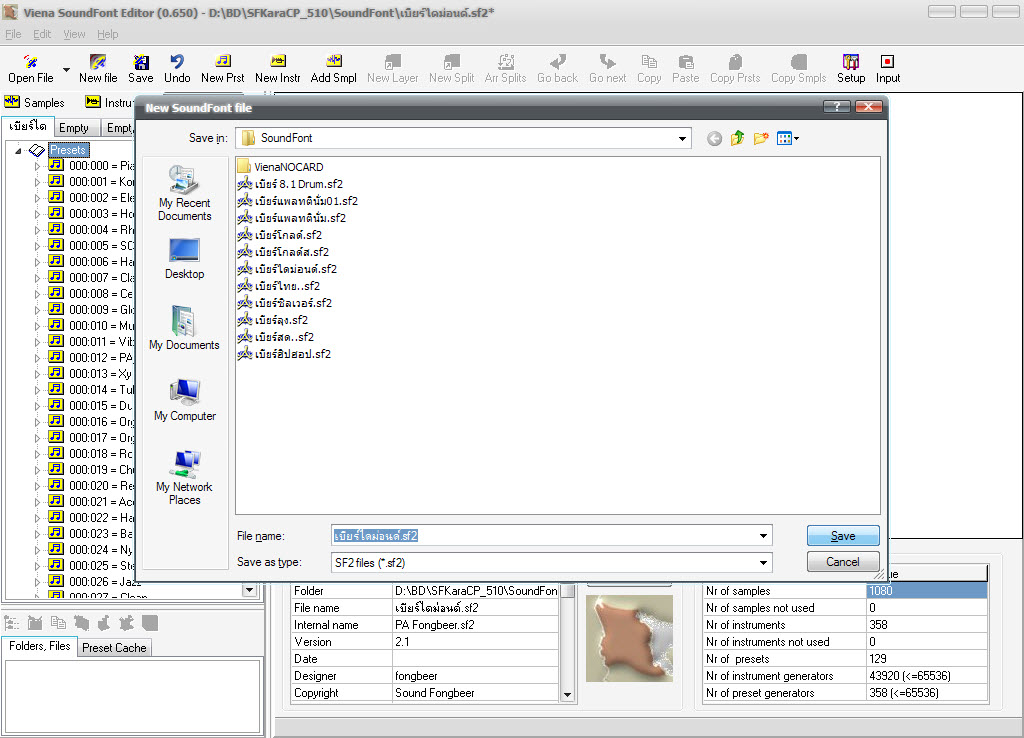Collapse the Presets tree node
The width and height of the screenshot is (1024, 738).
coord(18,150)
